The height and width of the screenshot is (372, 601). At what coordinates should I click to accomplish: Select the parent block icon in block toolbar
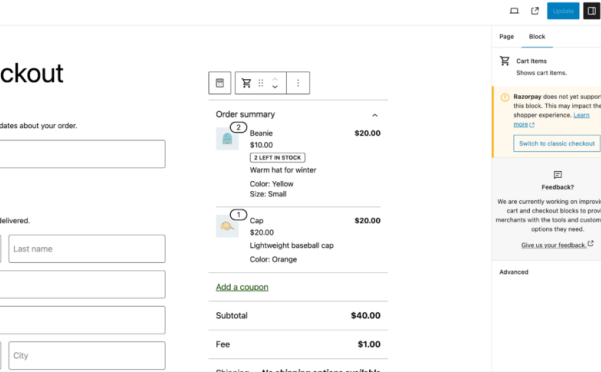pos(220,83)
